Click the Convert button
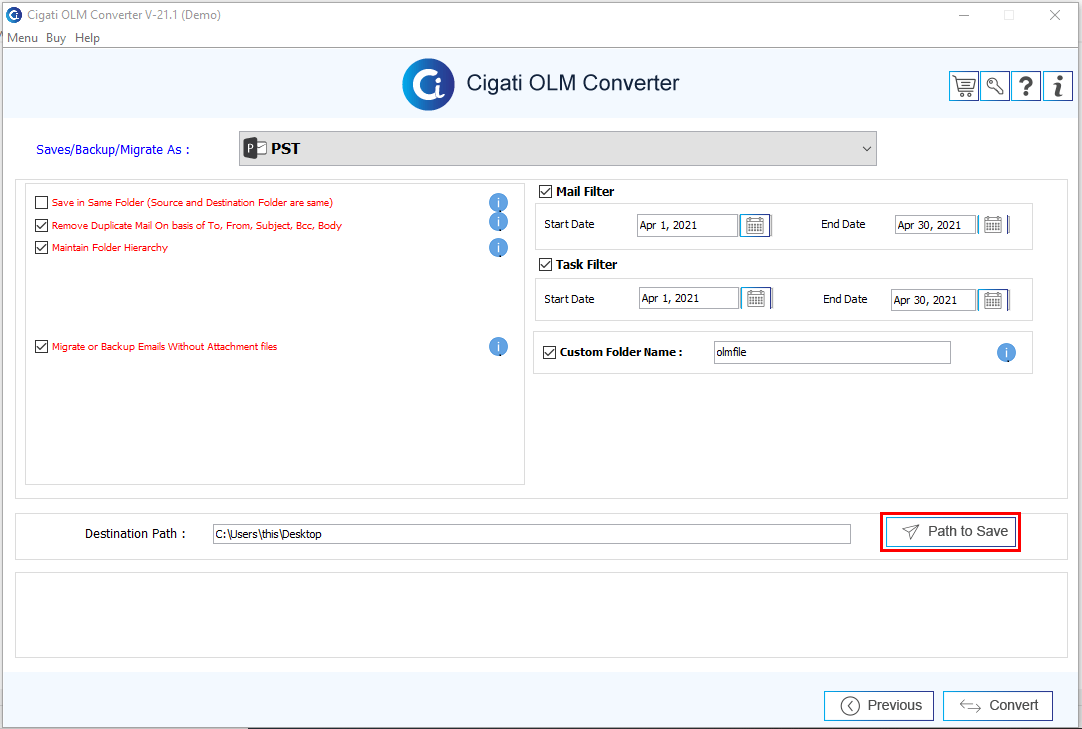1082x729 pixels. click(x=998, y=706)
